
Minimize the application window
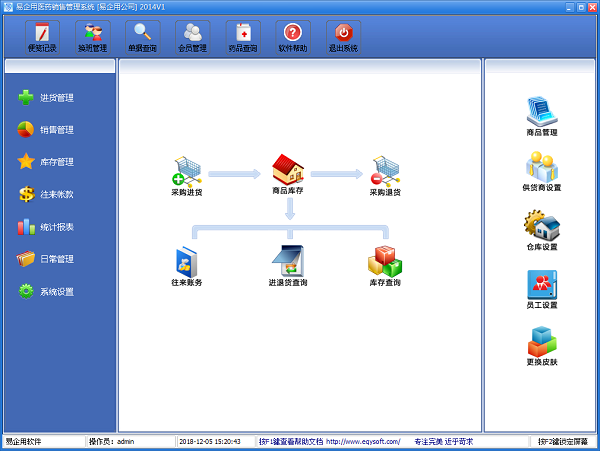point(570,7)
